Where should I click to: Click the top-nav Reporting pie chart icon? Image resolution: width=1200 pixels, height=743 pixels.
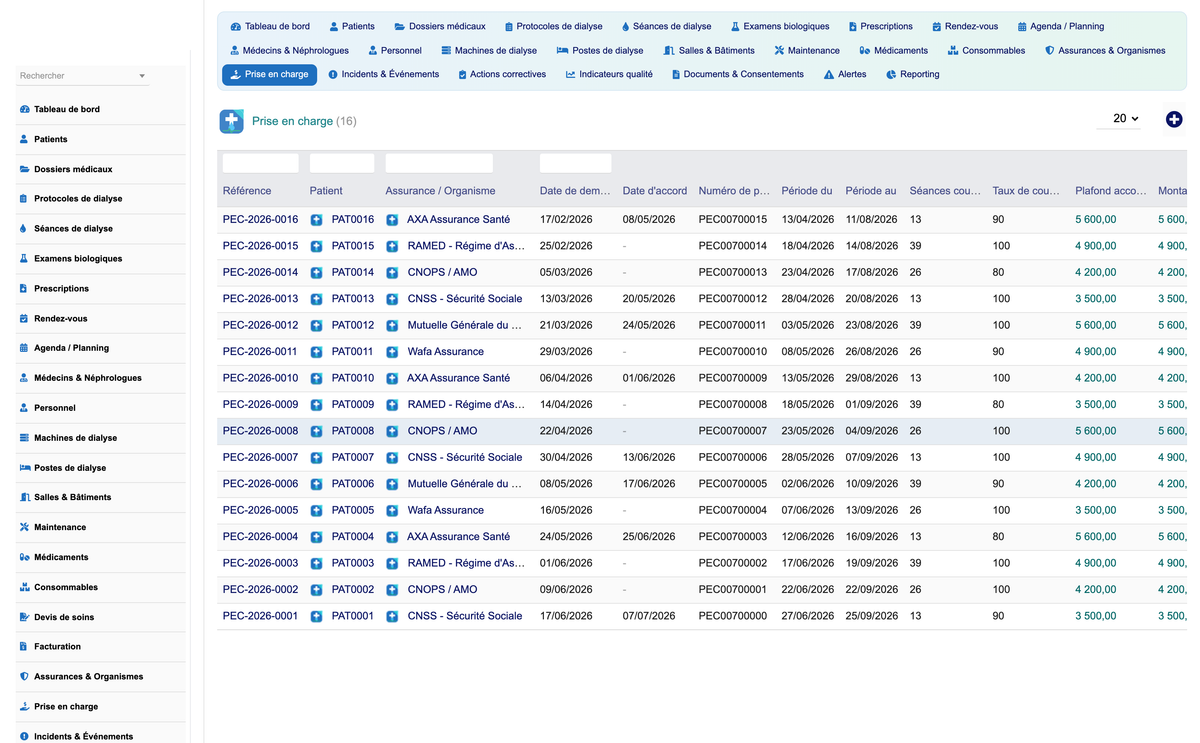[891, 75]
